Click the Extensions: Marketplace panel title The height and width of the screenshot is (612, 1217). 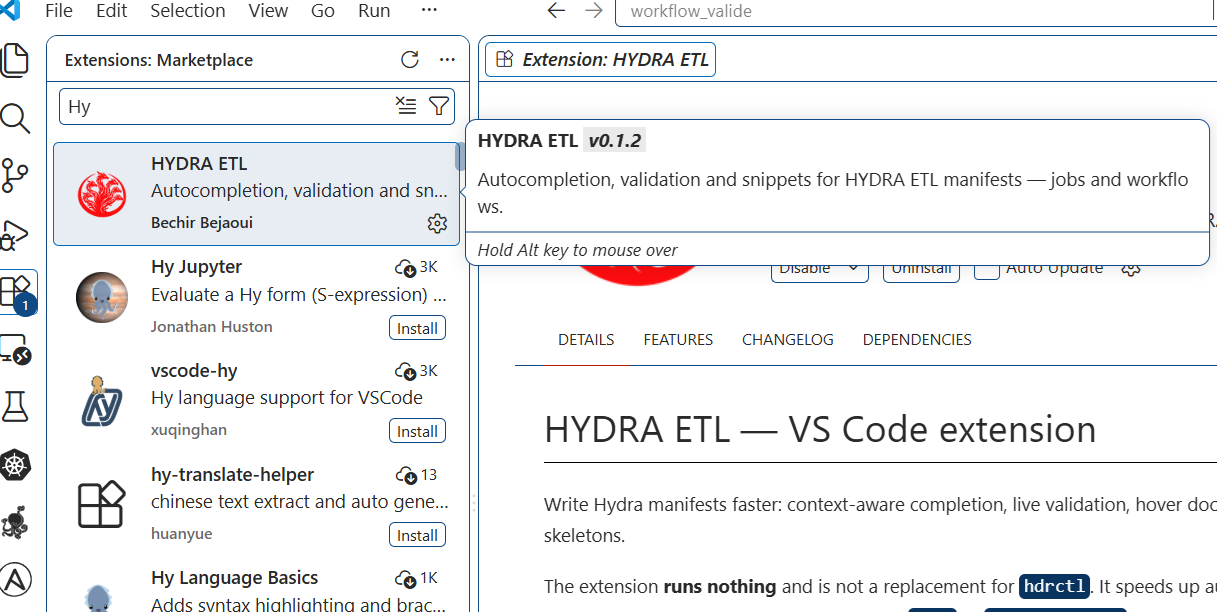click(159, 60)
